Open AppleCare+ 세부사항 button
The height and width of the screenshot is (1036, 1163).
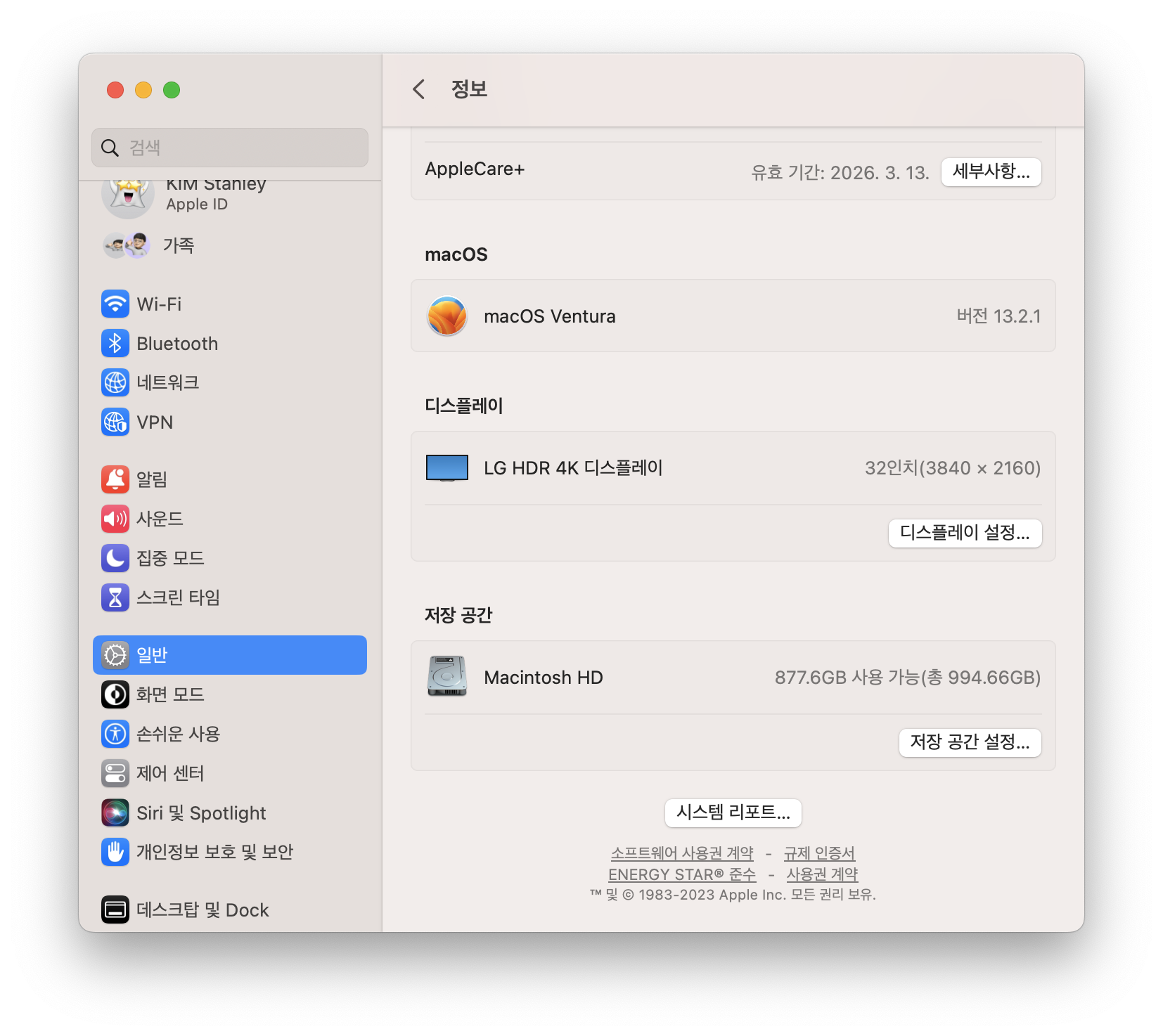[x=991, y=171]
